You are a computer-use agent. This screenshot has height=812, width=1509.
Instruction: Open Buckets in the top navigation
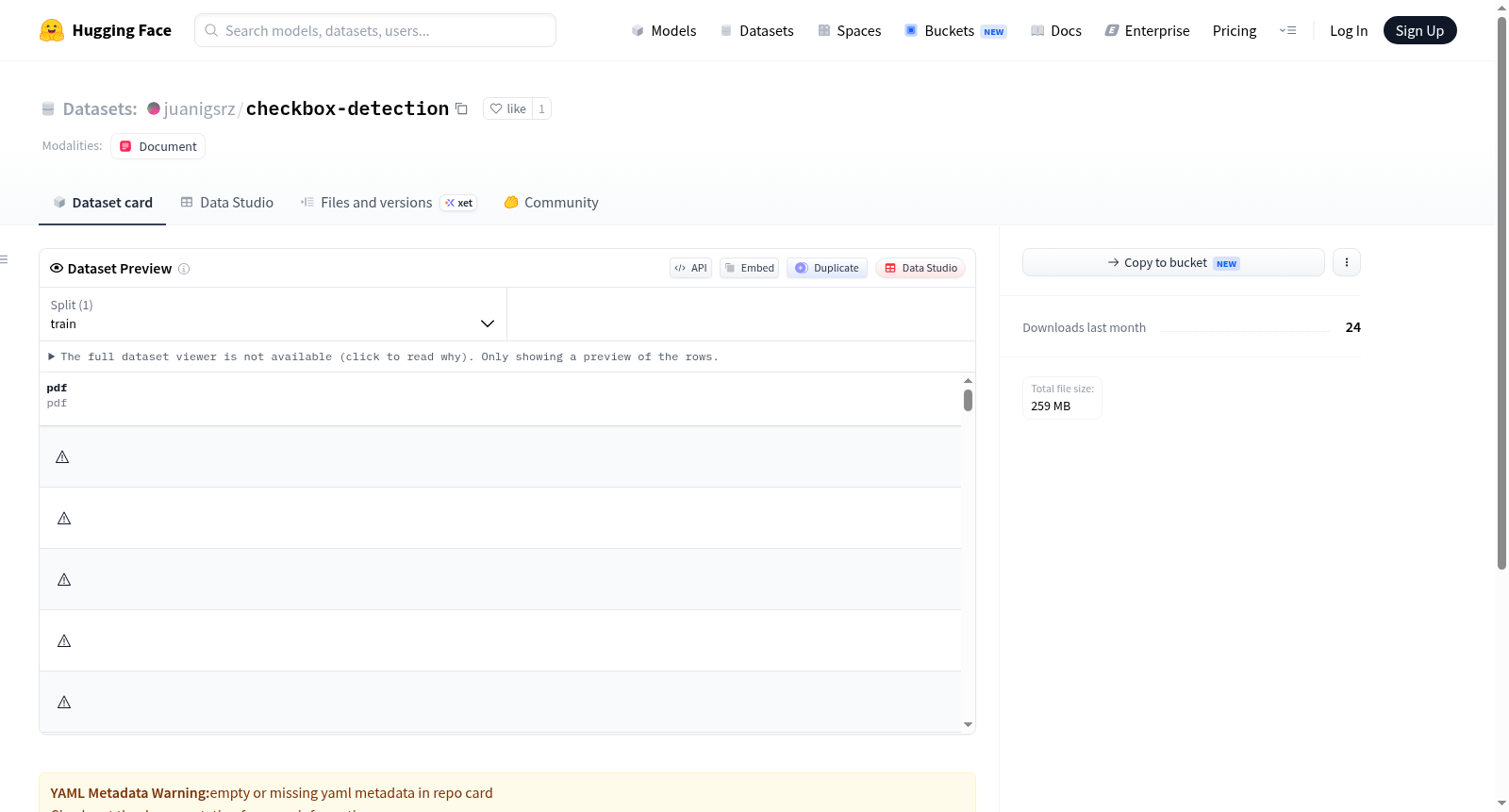click(955, 30)
